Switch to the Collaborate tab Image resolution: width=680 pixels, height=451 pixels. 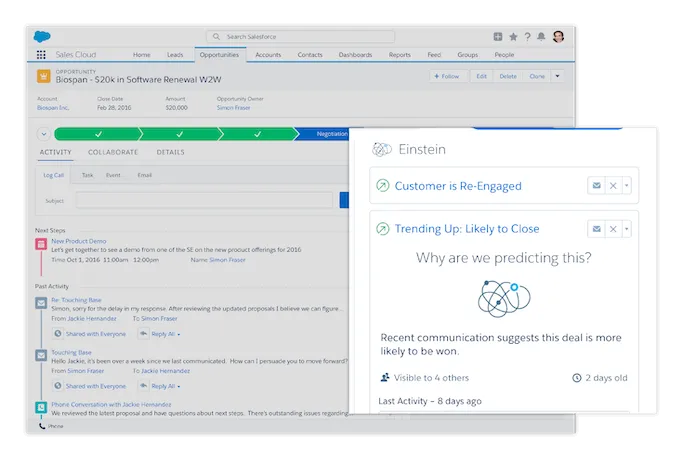tap(113, 152)
